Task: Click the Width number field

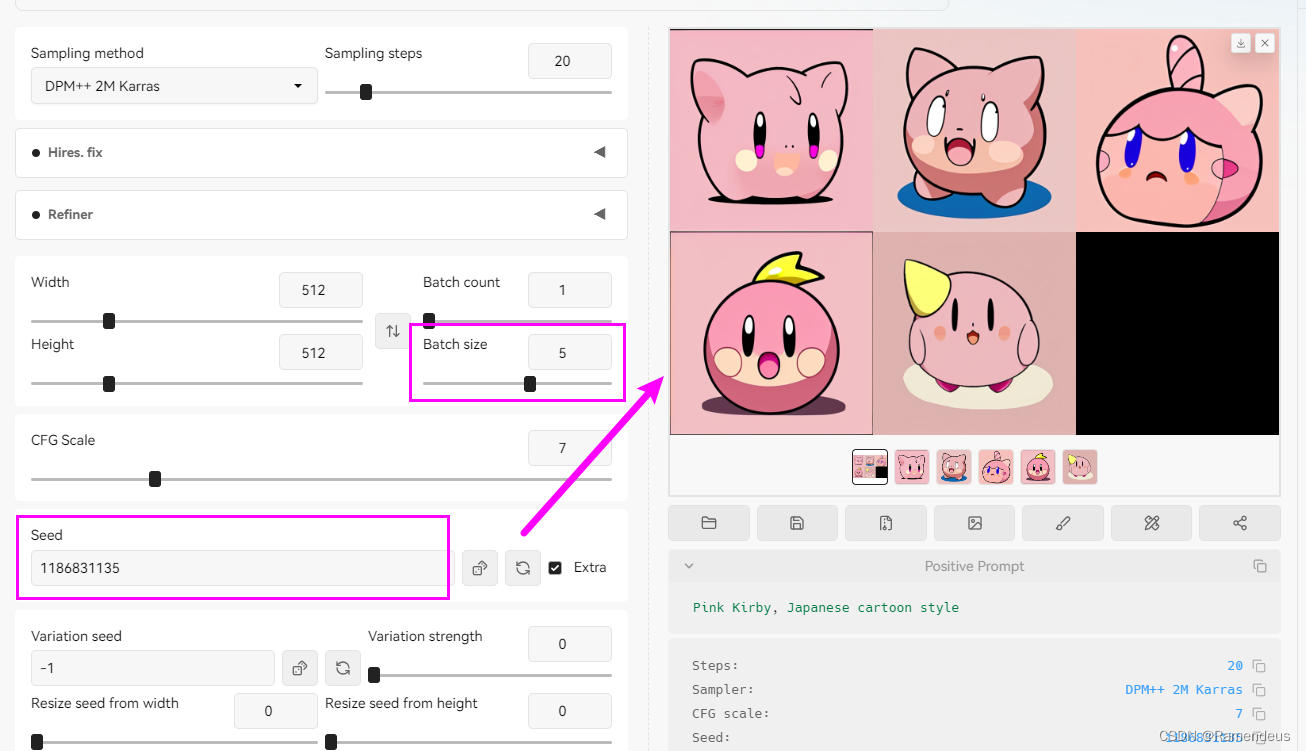Action: (321, 290)
